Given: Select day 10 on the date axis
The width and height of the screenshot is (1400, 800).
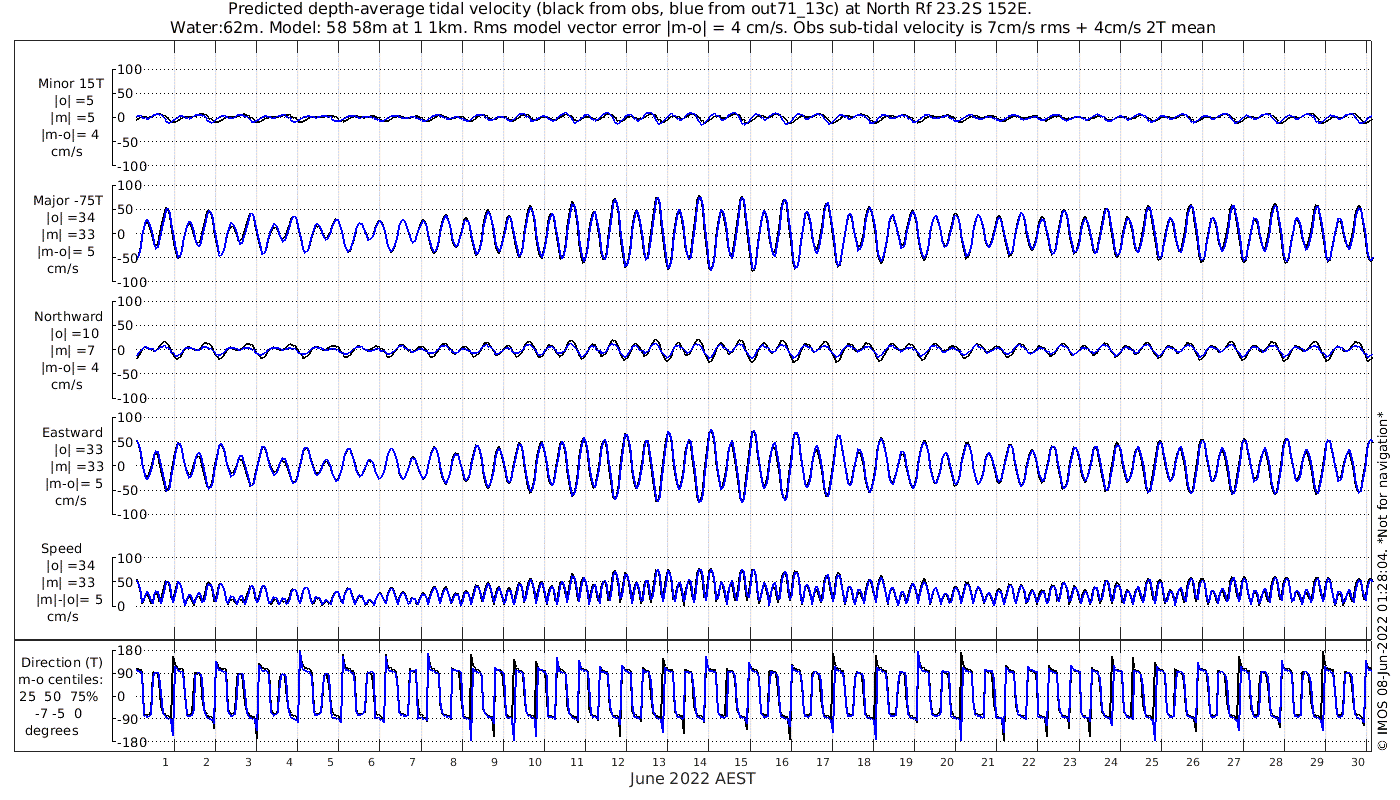Looking at the screenshot, I should 535,762.
